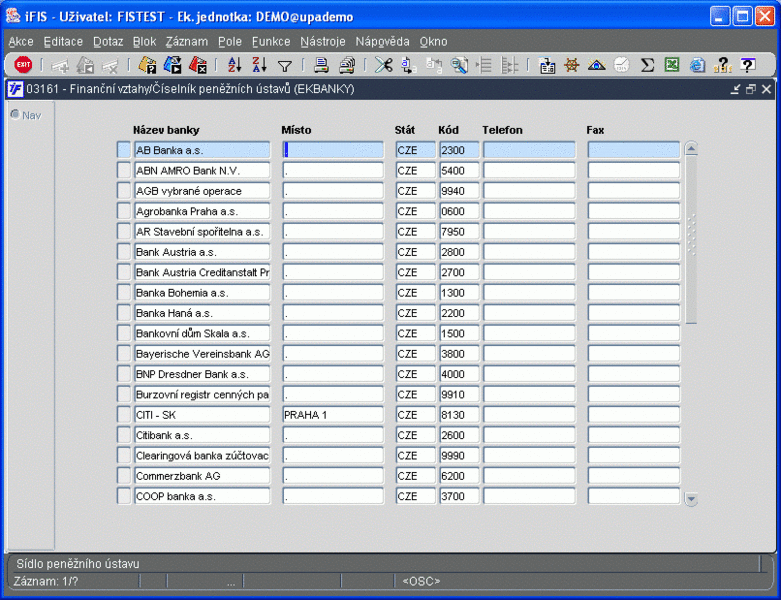Screen dimensions: 781x600
Task: Restore the inner EKBANKY form window
Action: click(751, 89)
